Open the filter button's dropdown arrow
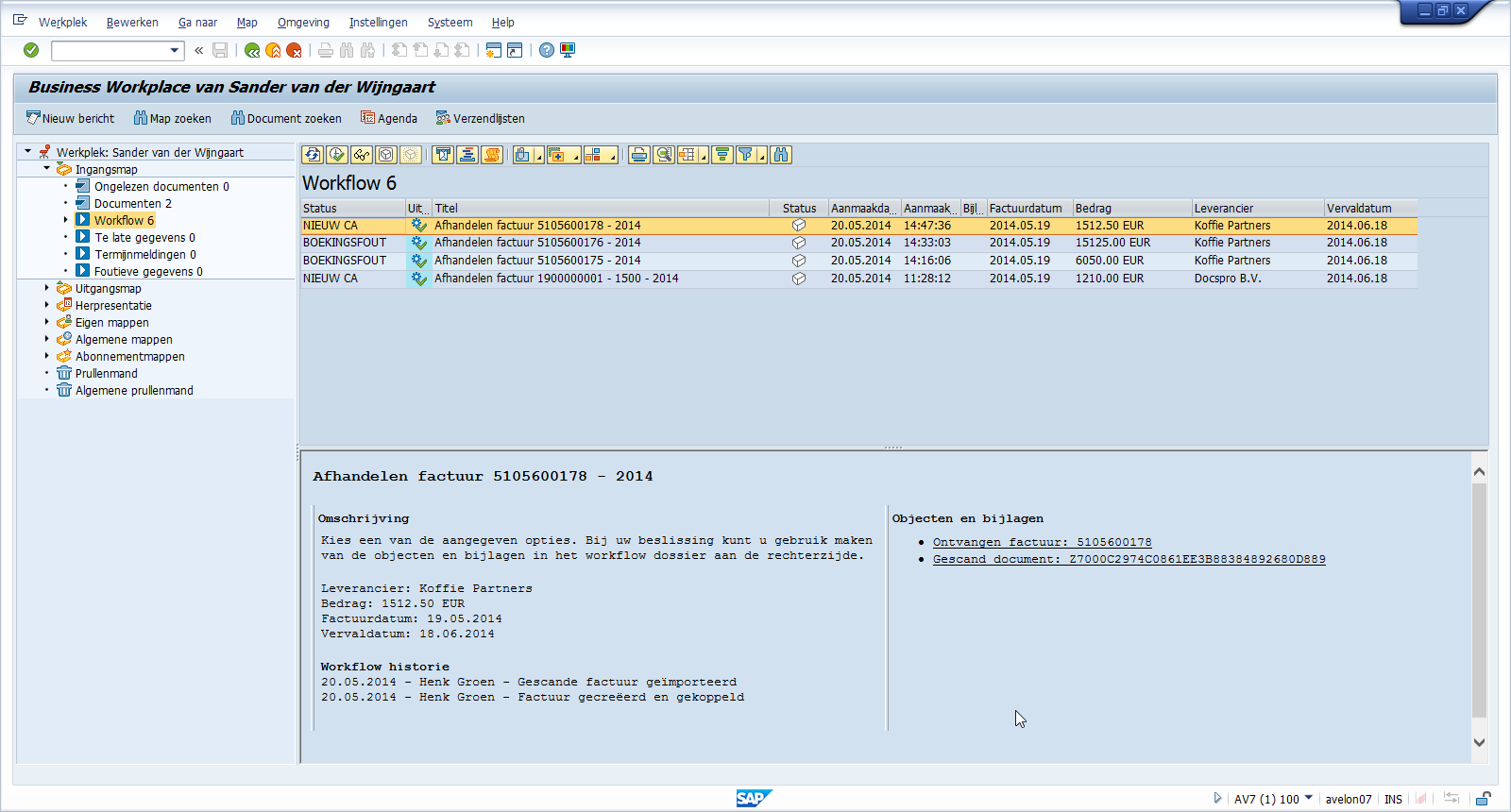Viewport: 1511px width, 812px height. [x=762, y=157]
